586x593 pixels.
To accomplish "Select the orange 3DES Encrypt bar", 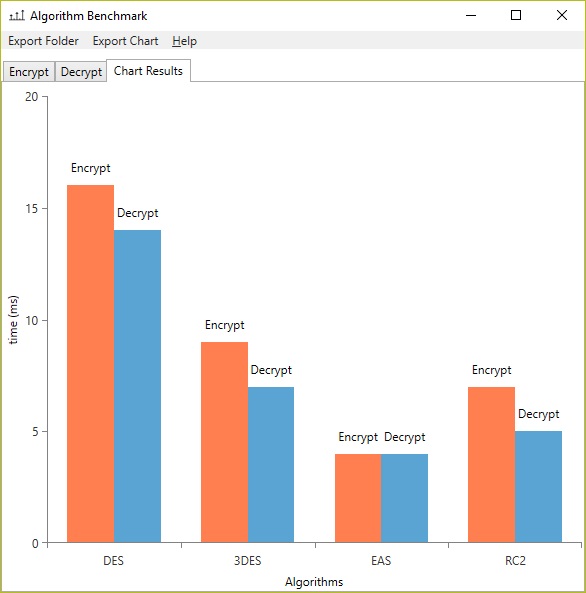I will 224,442.
